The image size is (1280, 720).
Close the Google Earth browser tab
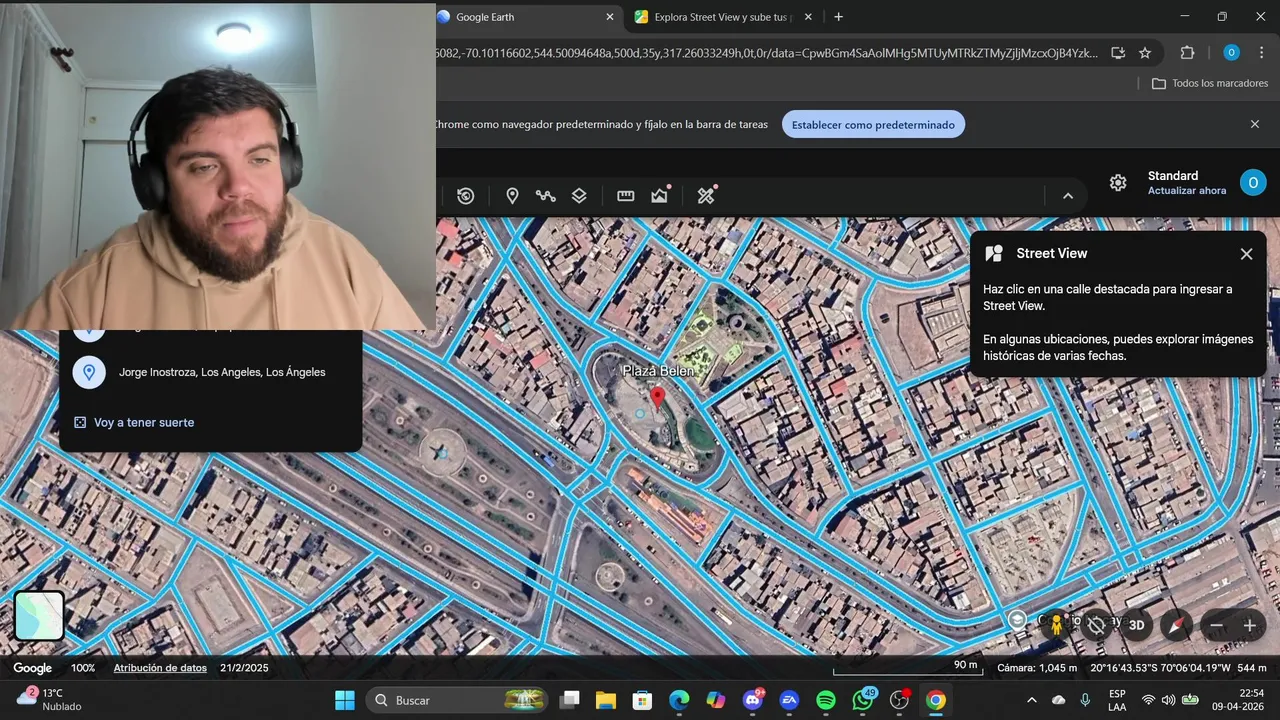tap(610, 17)
